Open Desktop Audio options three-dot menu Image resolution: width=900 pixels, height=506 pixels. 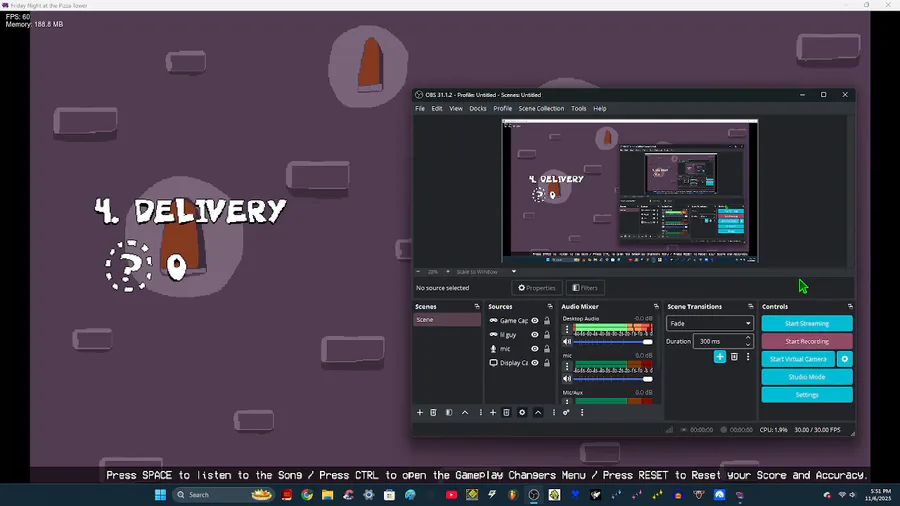567,329
